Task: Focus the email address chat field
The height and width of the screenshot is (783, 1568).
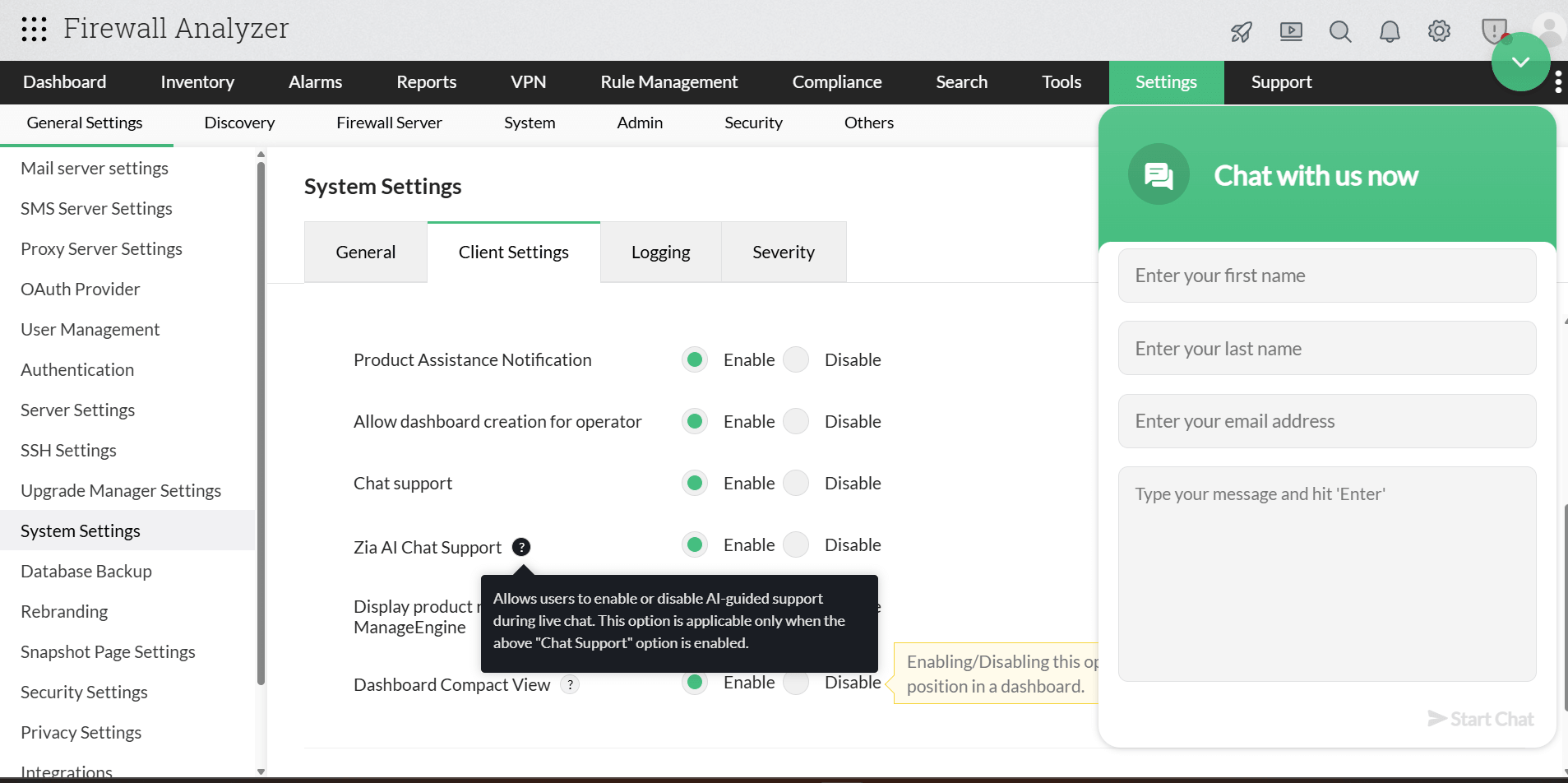Action: [1327, 421]
